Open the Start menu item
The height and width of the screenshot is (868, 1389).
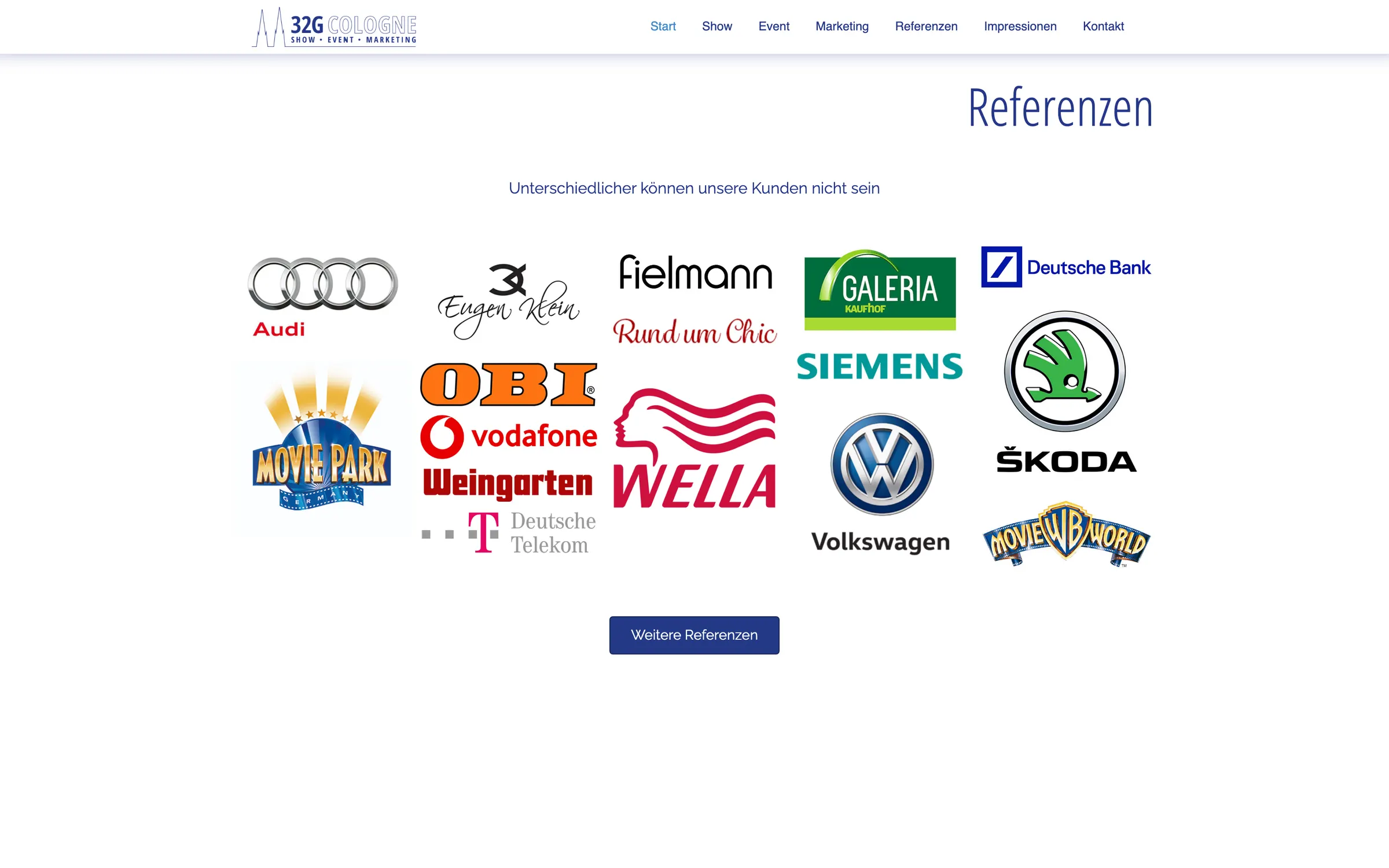pyautogui.click(x=663, y=27)
